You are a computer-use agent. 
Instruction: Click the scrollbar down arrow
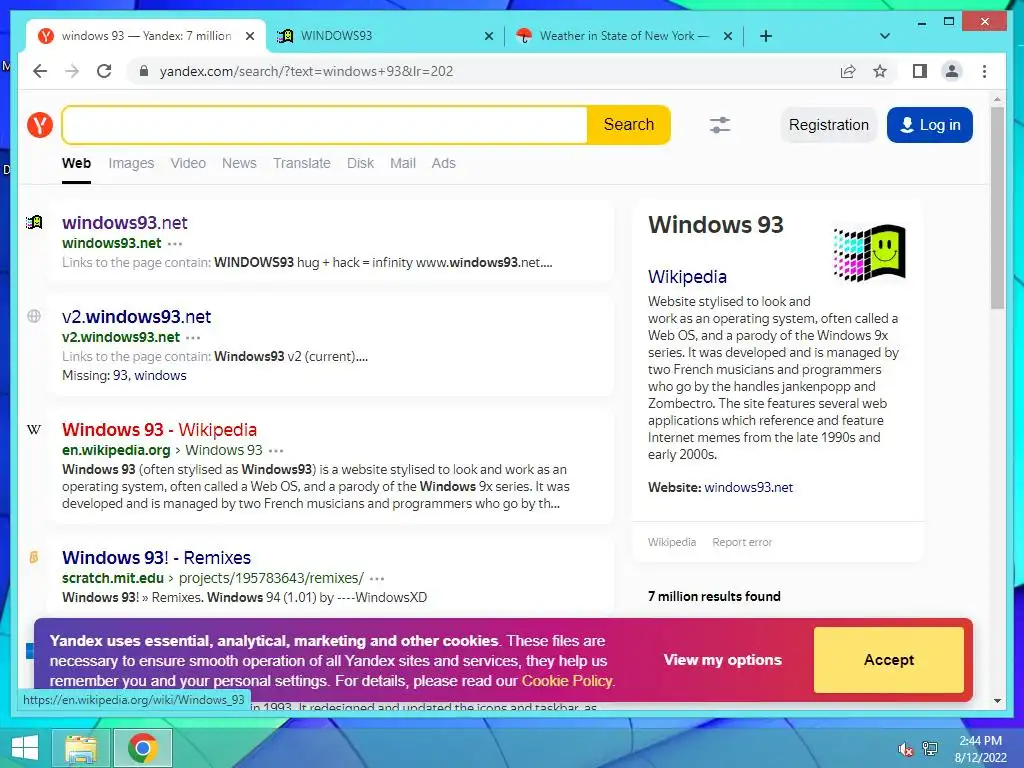click(x=997, y=701)
